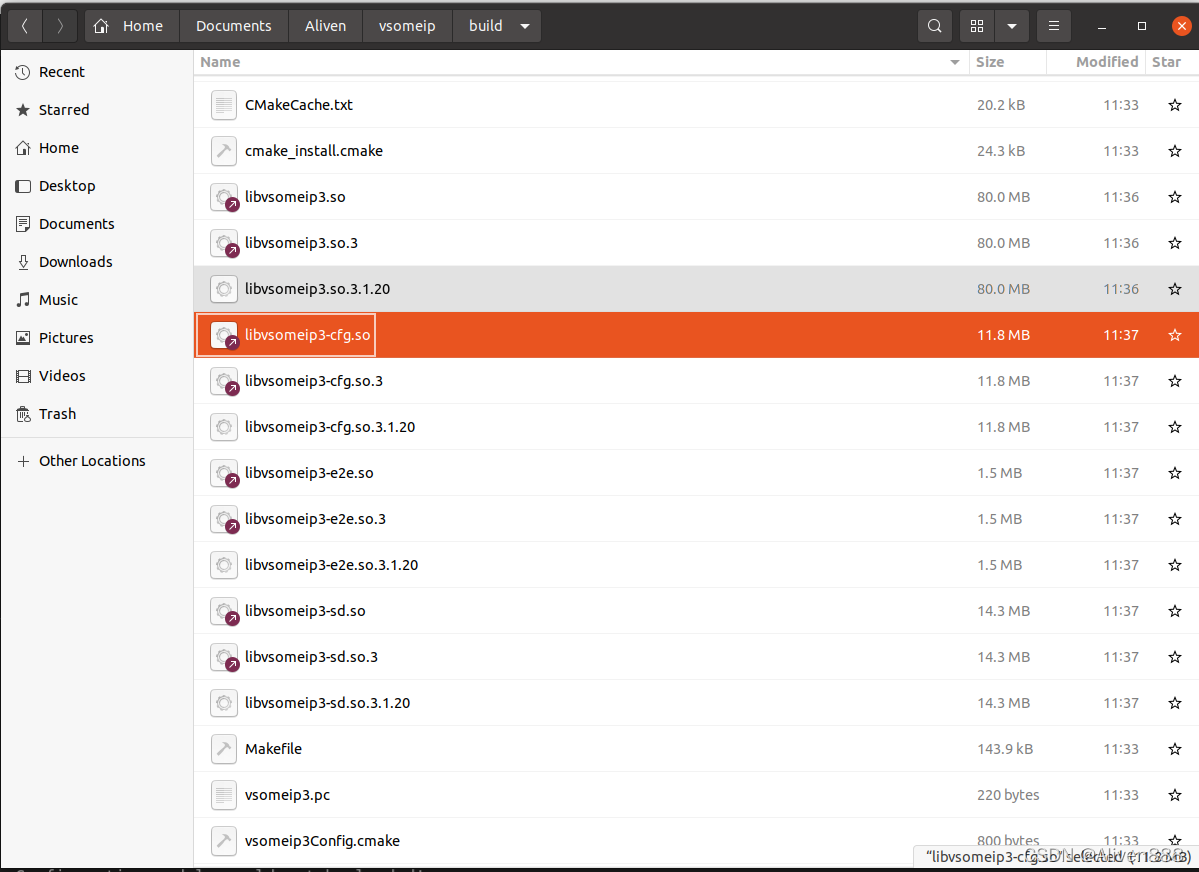Switch to grid view using the toolbar icon

[976, 25]
